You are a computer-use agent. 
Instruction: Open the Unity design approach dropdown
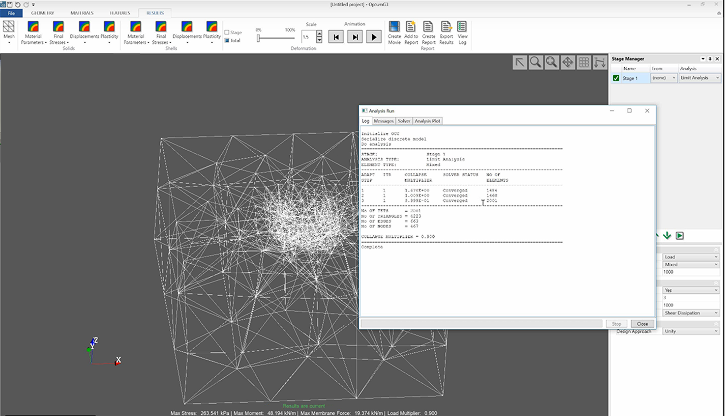pos(690,331)
